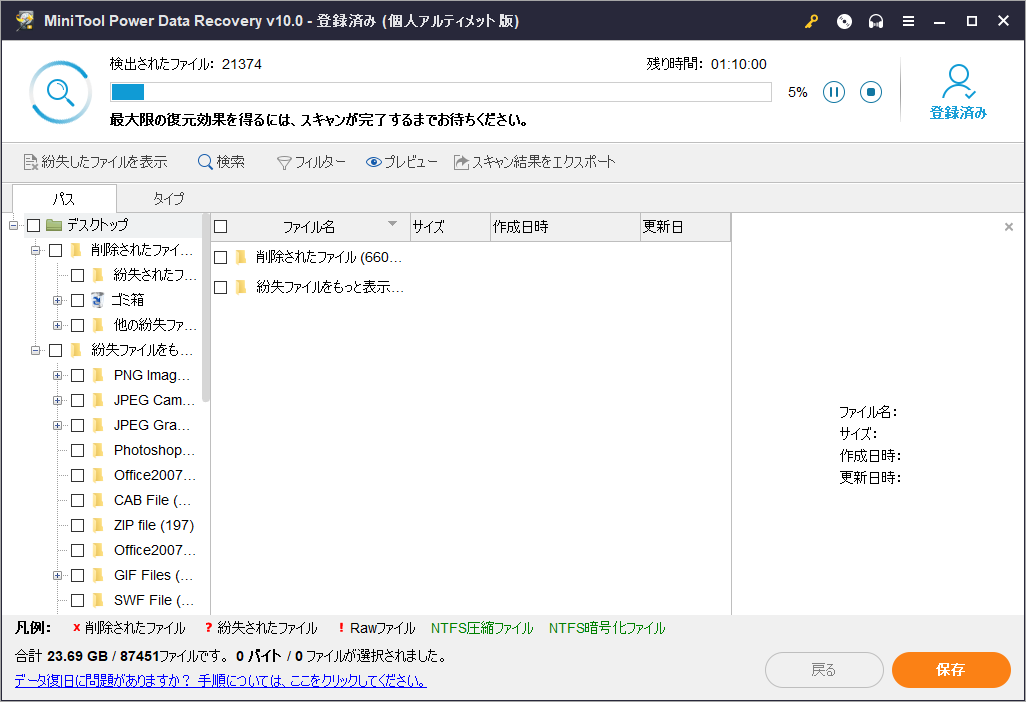The width and height of the screenshot is (1026, 702).
Task: Check the ZIP file (197) checkbox
Action: pos(78,525)
